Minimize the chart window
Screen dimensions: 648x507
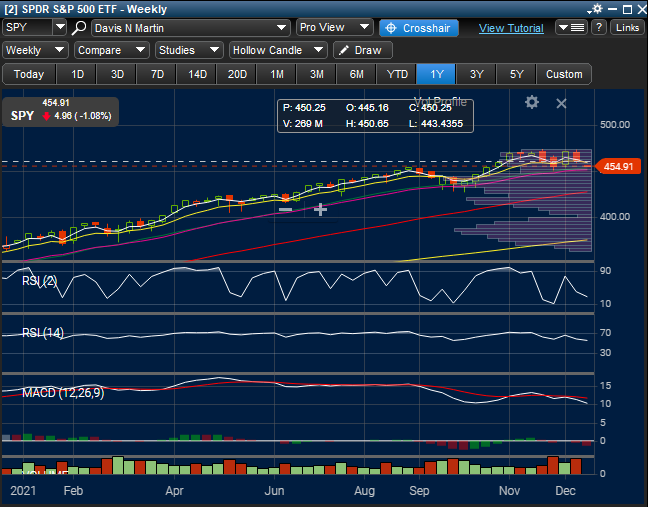click(x=612, y=9)
